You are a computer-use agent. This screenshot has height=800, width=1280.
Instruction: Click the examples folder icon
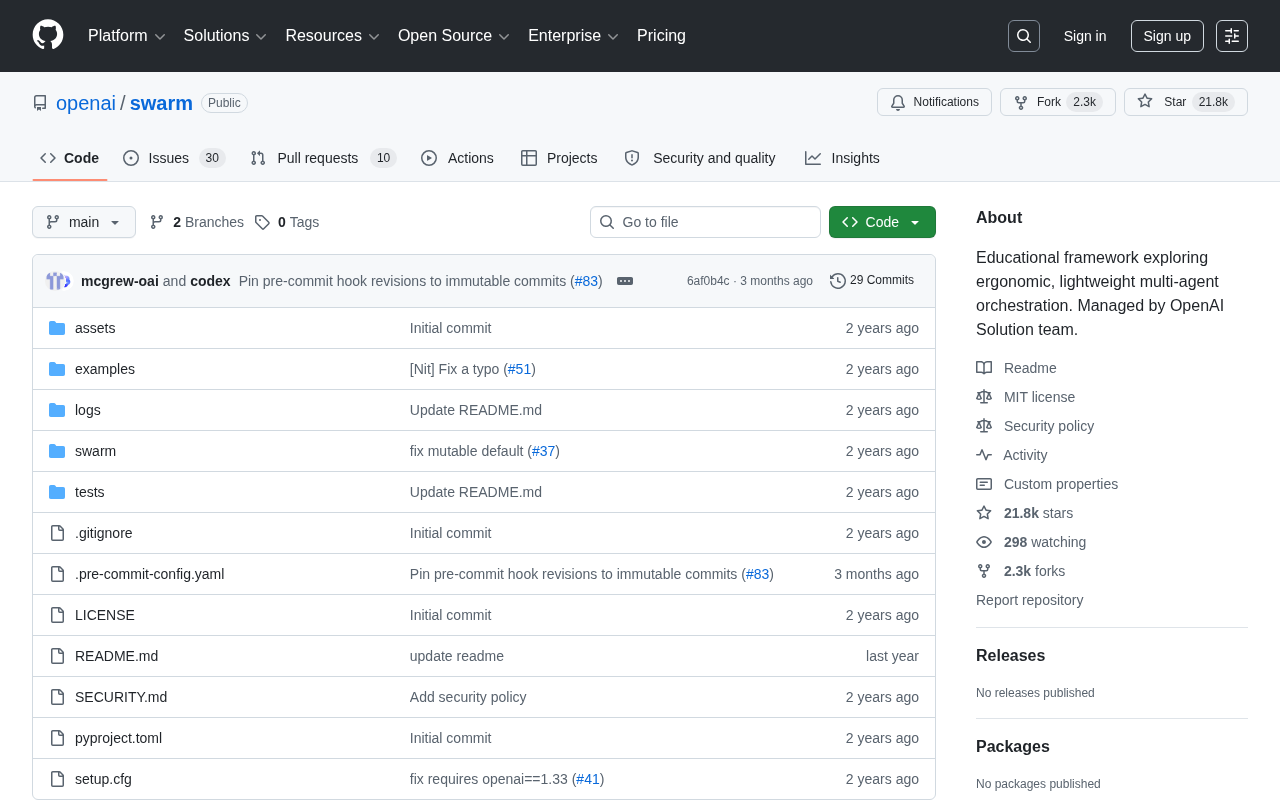[57, 369]
